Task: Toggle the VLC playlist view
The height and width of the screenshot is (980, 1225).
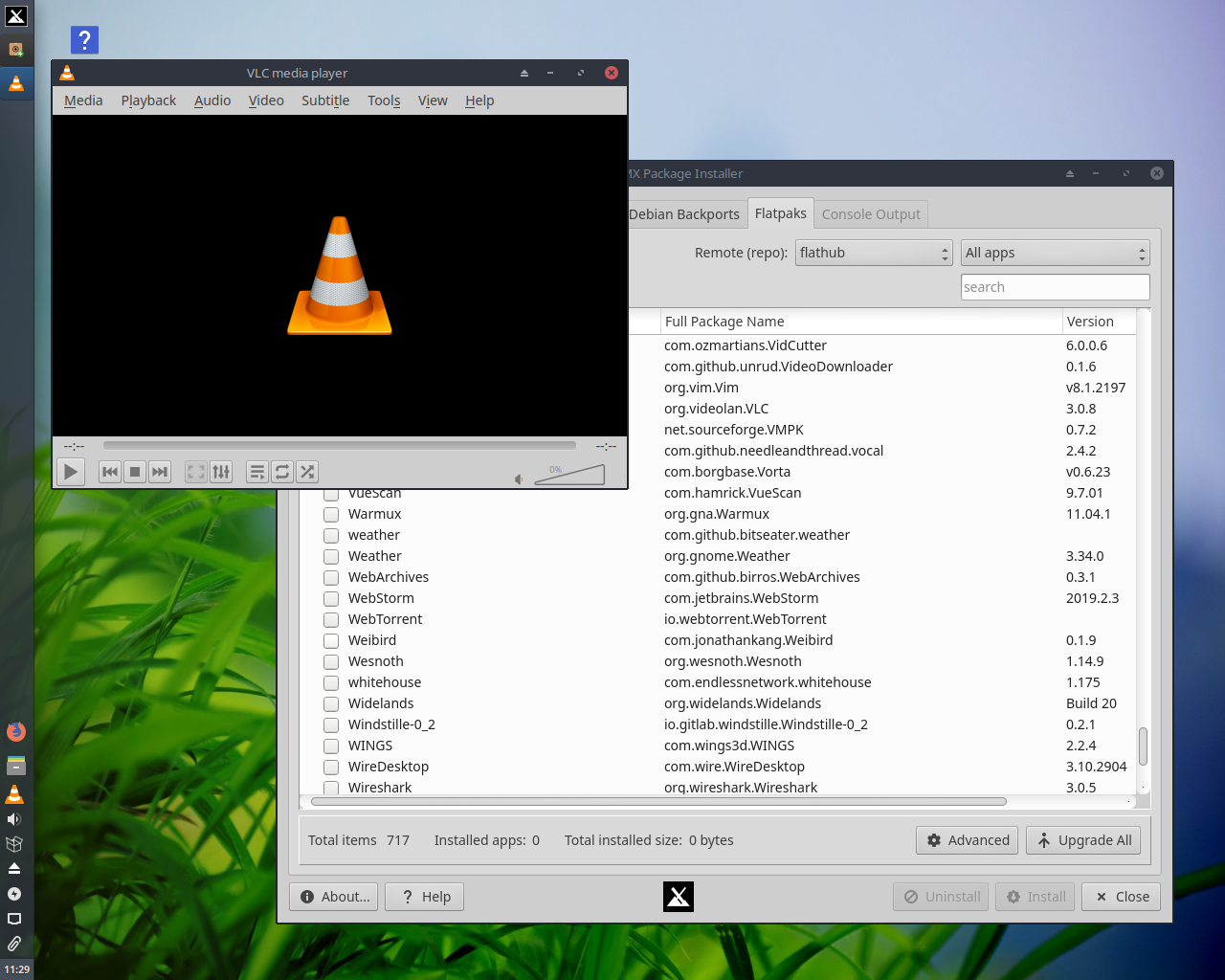Action: [257, 472]
